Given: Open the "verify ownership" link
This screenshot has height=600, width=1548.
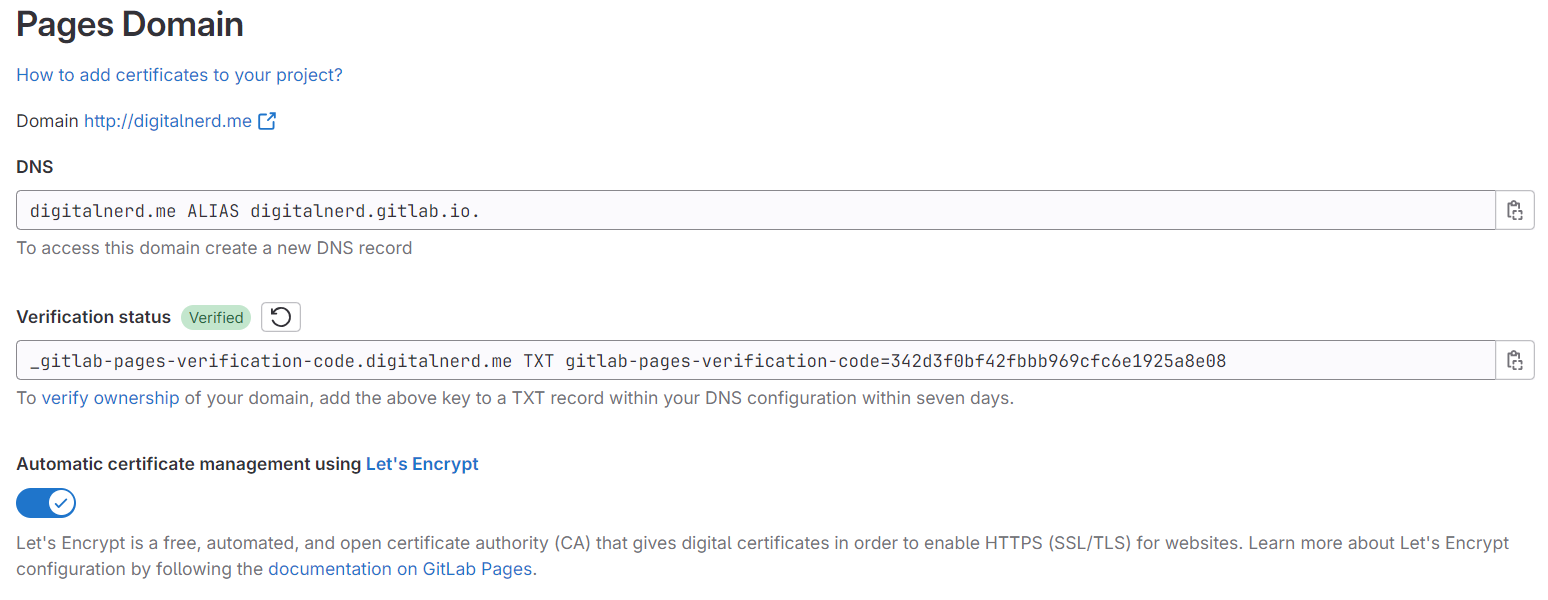Looking at the screenshot, I should 110,398.
